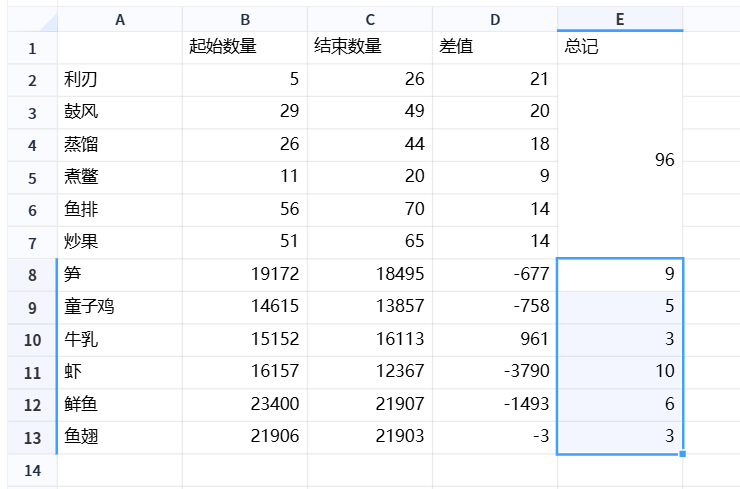The width and height of the screenshot is (740, 489).
Task: Click cell with value -758
Action: click(x=495, y=307)
